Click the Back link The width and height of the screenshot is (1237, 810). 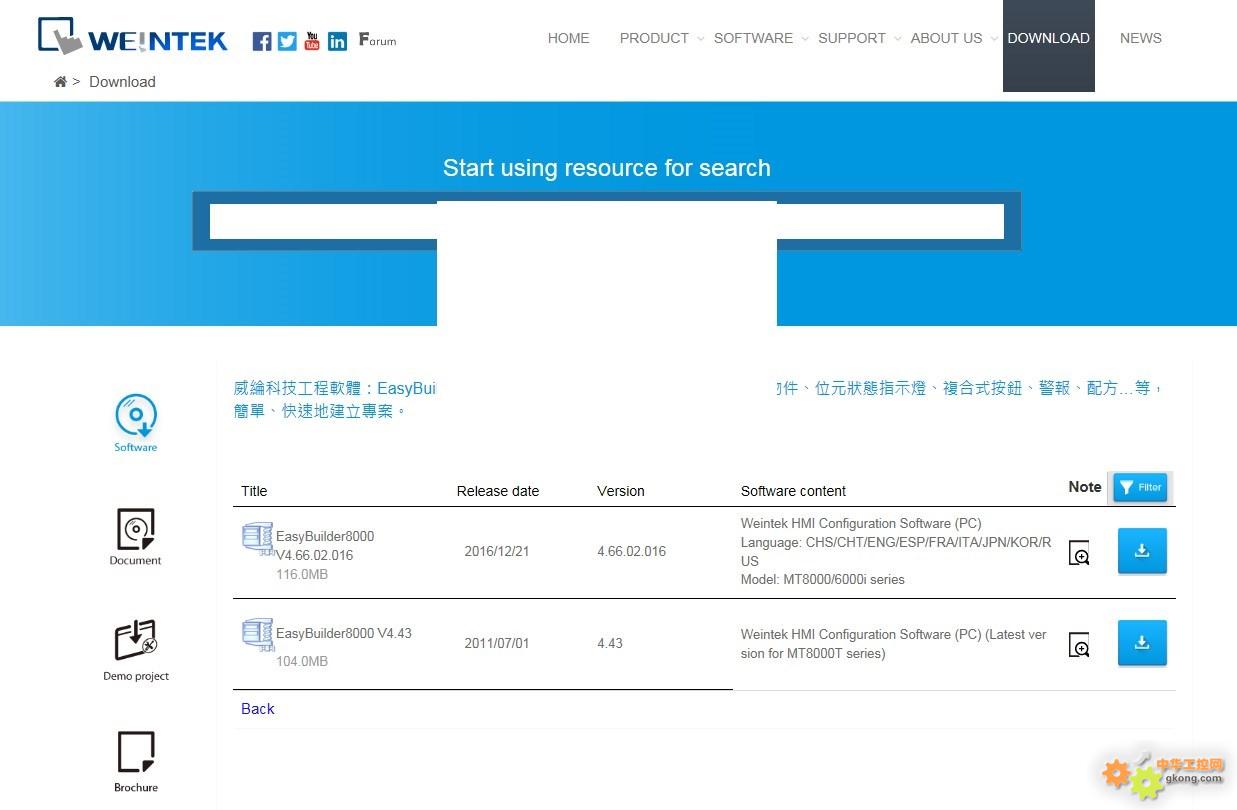[x=258, y=709]
